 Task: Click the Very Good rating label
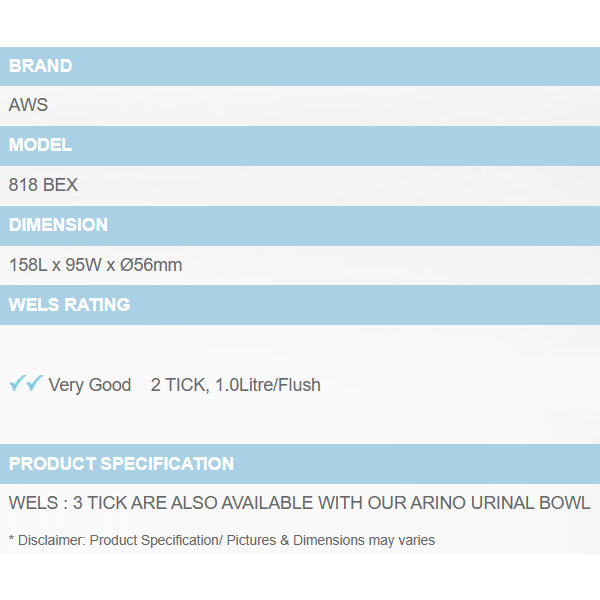coord(90,385)
